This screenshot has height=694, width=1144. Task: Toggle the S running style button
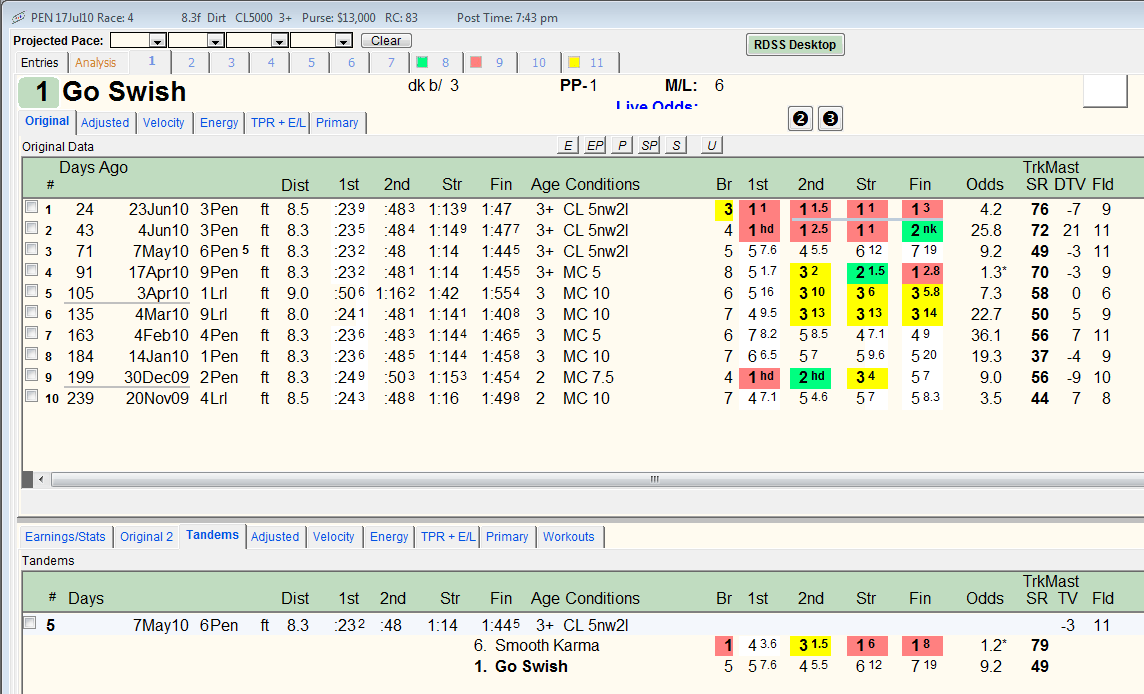pyautogui.click(x=676, y=145)
